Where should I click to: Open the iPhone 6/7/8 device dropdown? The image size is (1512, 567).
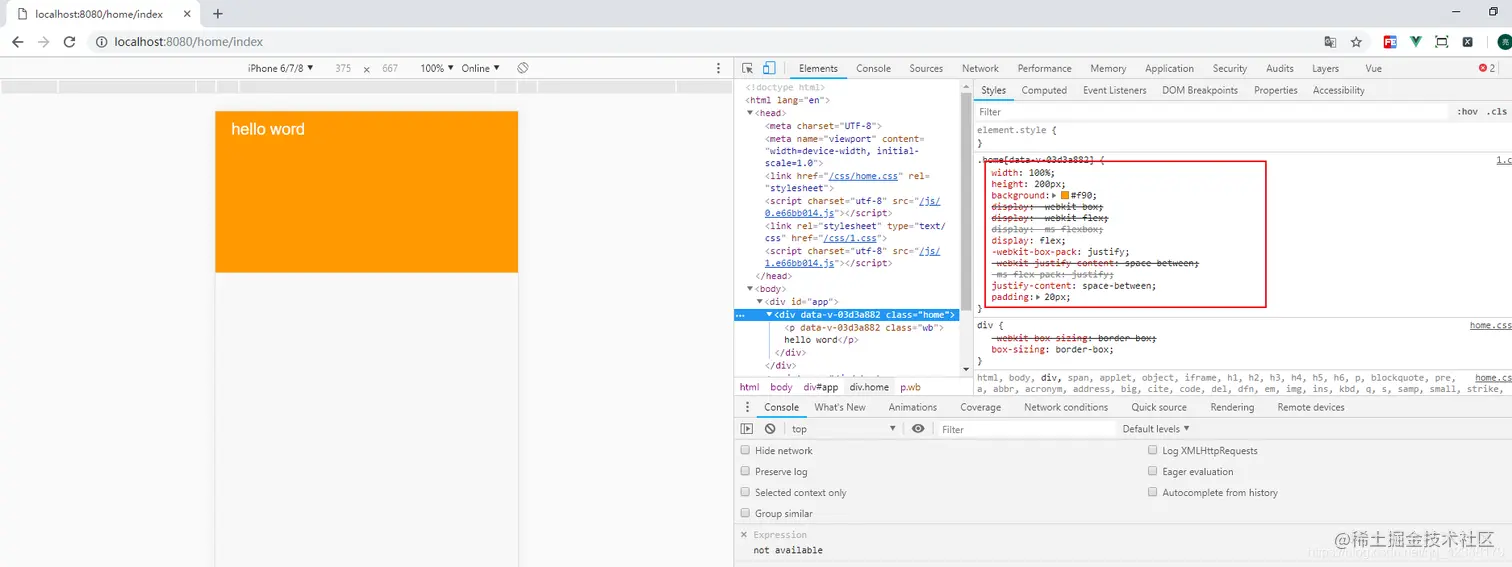point(281,68)
